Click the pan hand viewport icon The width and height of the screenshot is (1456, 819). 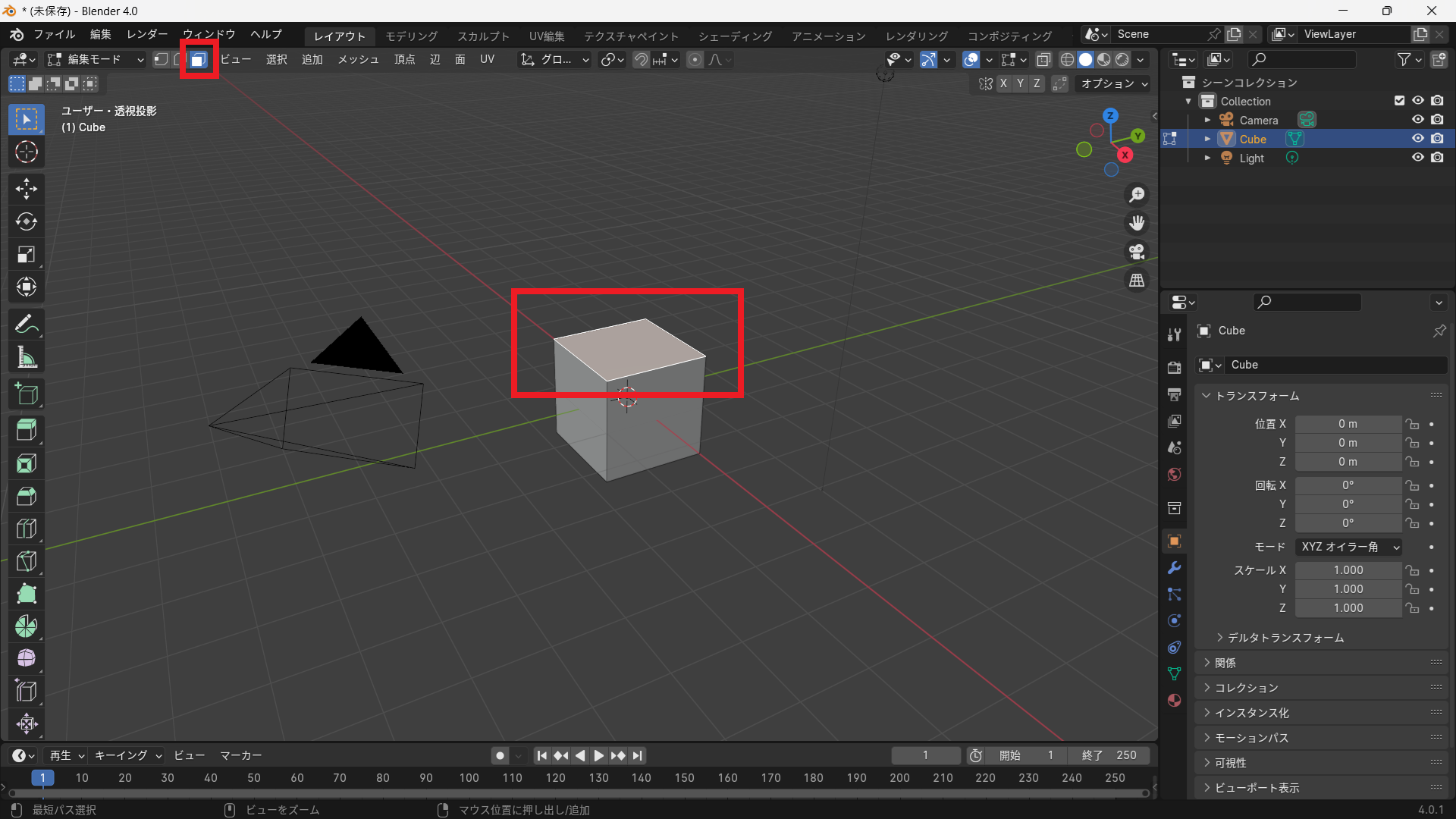pyautogui.click(x=1137, y=223)
